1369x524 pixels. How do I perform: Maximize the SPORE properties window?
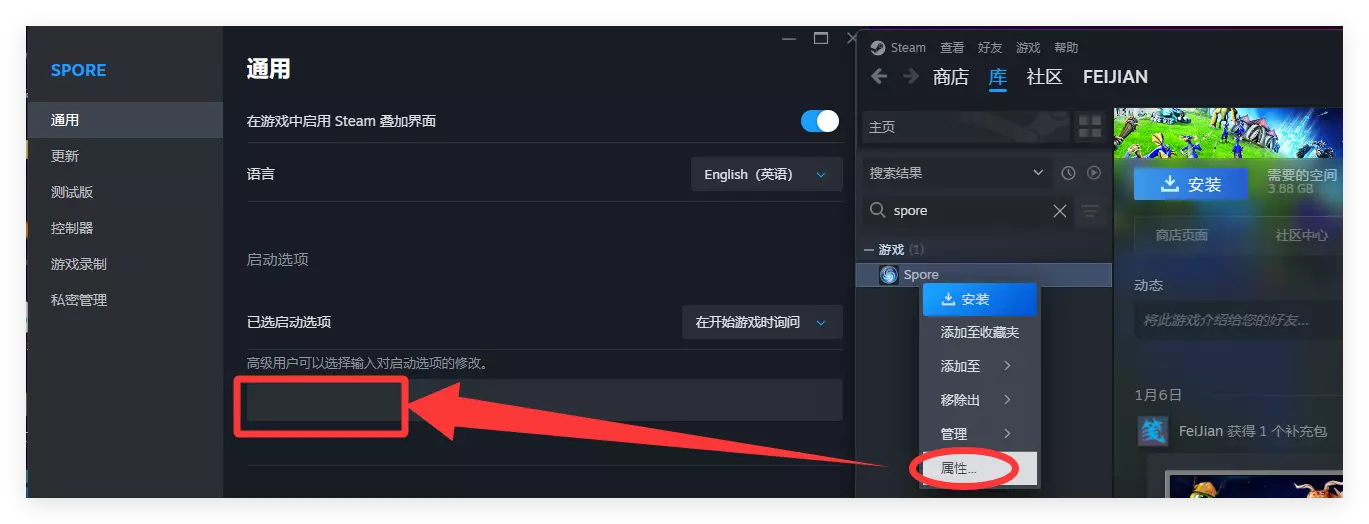click(821, 39)
